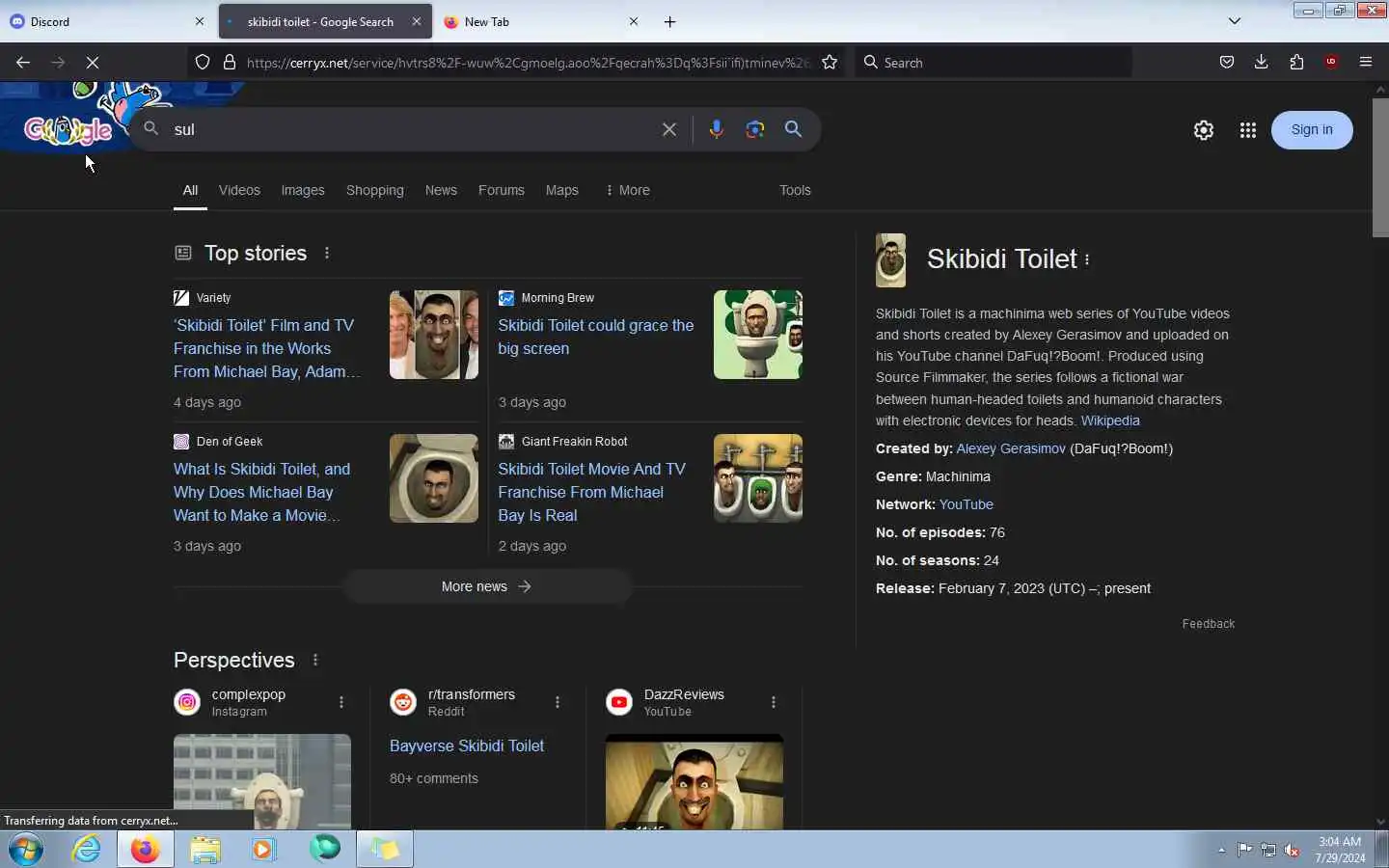This screenshot has width=1389, height=868.
Task: Open the YouTube network link
Action: (x=967, y=504)
